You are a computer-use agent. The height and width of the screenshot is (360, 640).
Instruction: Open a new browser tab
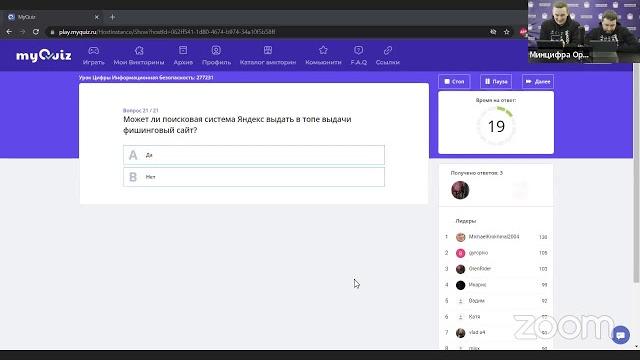tap(112, 17)
